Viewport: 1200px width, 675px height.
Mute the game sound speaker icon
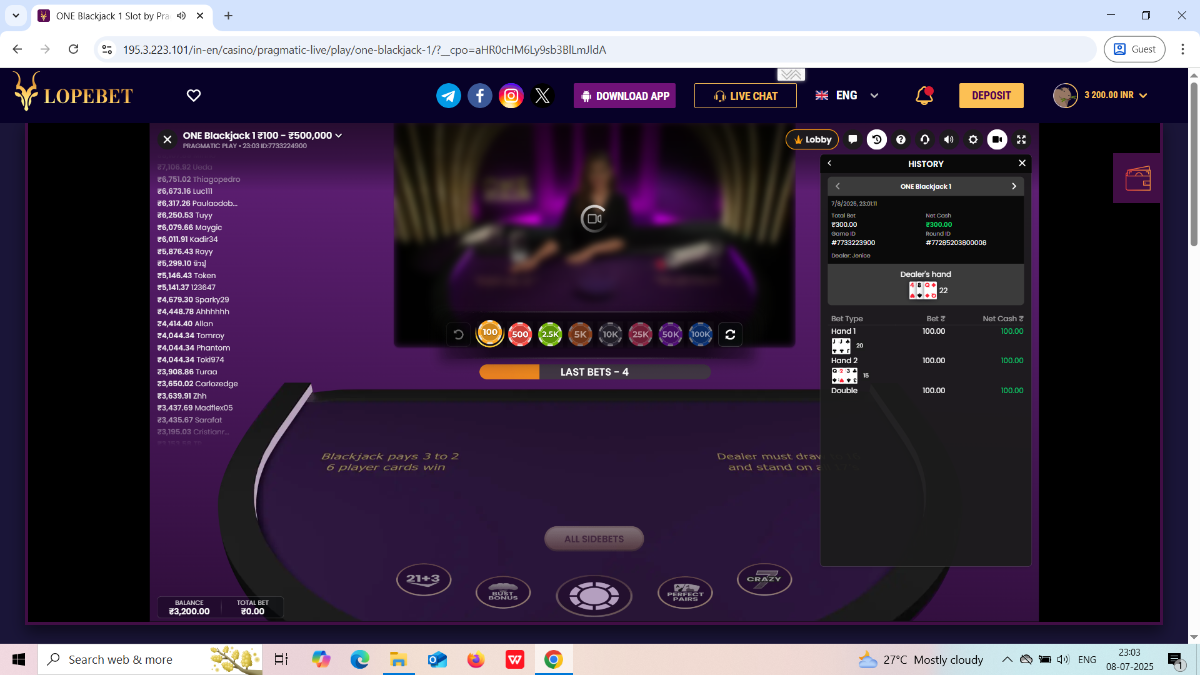[949, 140]
